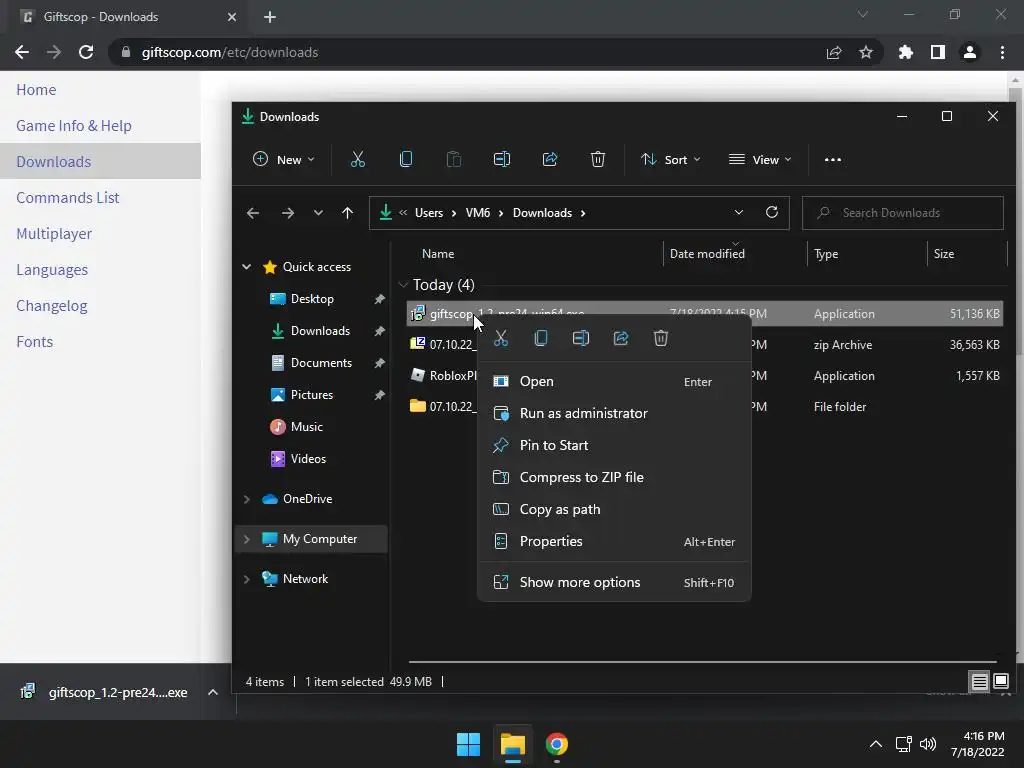Go forward in File Explorer navigation
1024x768 pixels.
(x=287, y=213)
